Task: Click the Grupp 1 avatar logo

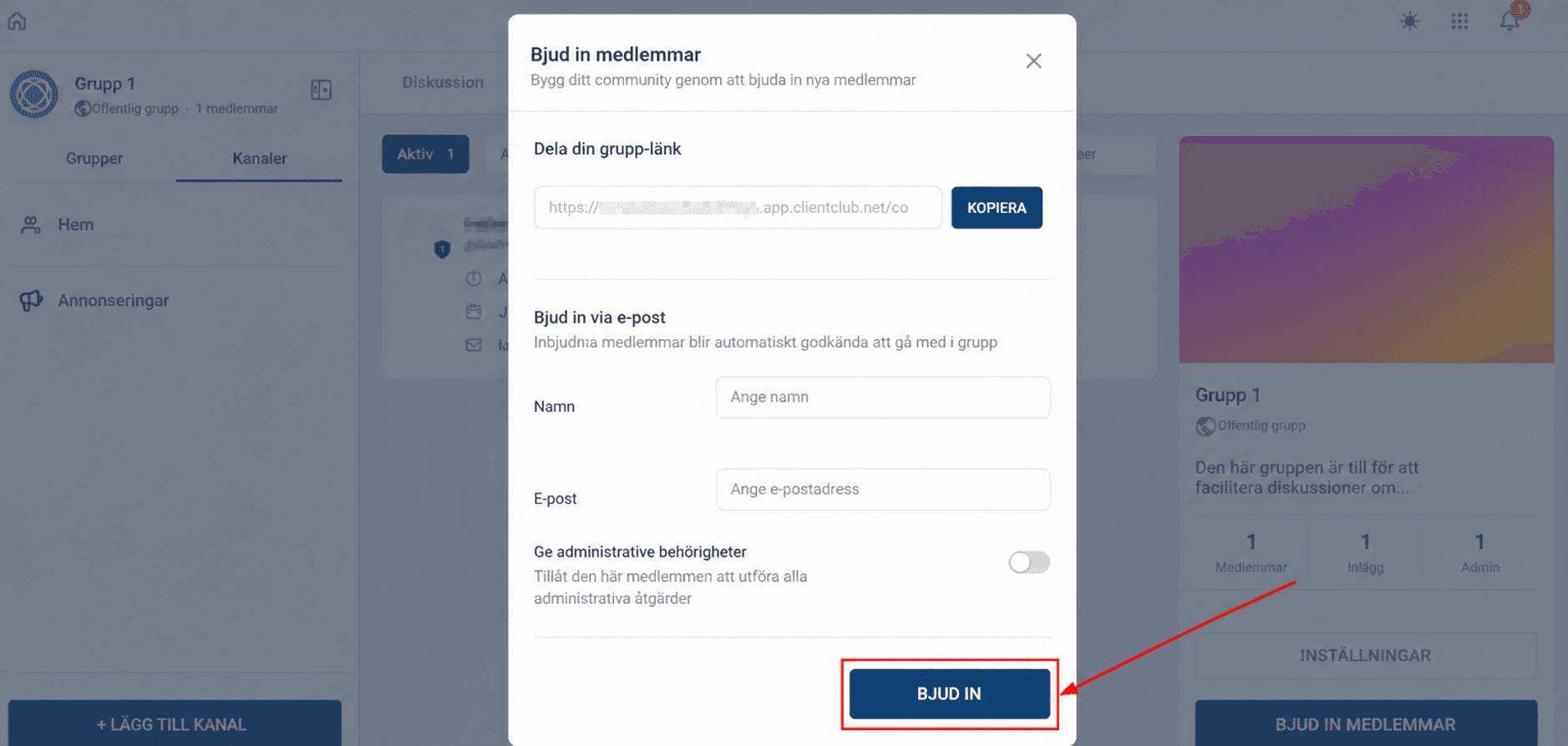Action: click(34, 94)
